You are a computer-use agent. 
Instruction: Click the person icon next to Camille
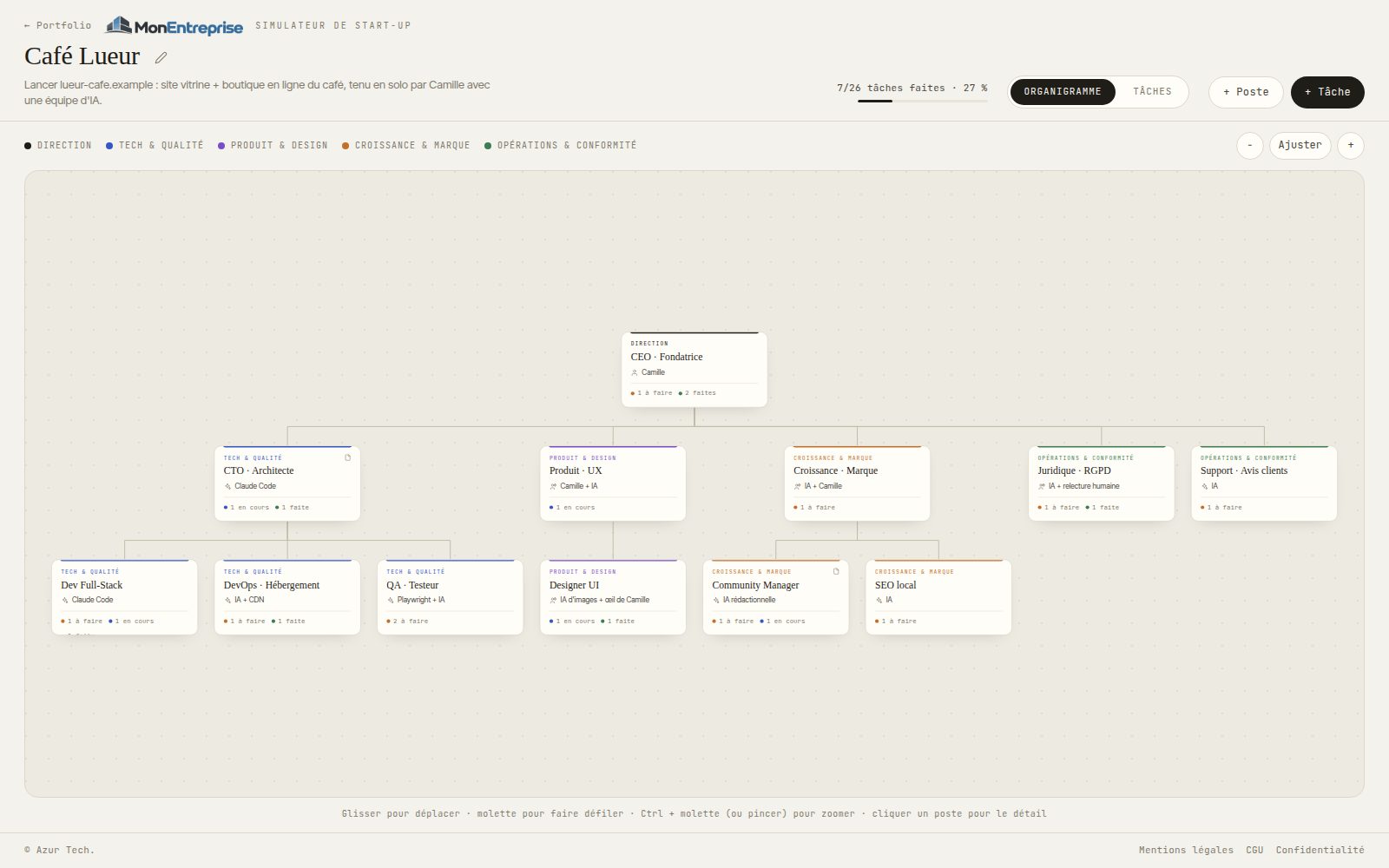(x=635, y=372)
